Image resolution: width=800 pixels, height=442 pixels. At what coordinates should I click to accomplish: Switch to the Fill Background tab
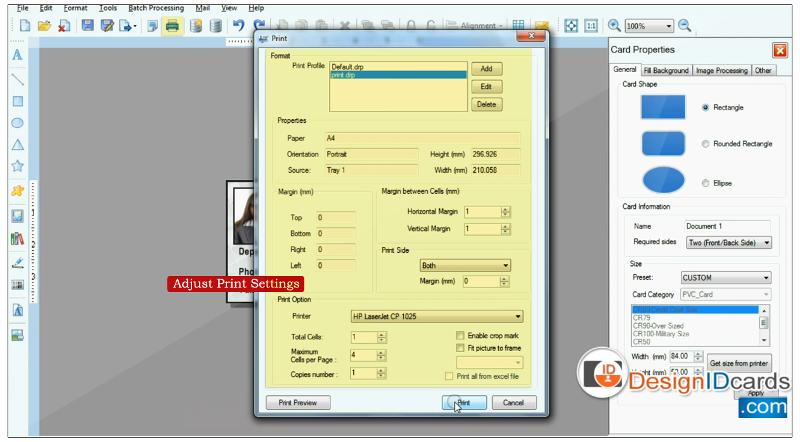[x=666, y=70]
